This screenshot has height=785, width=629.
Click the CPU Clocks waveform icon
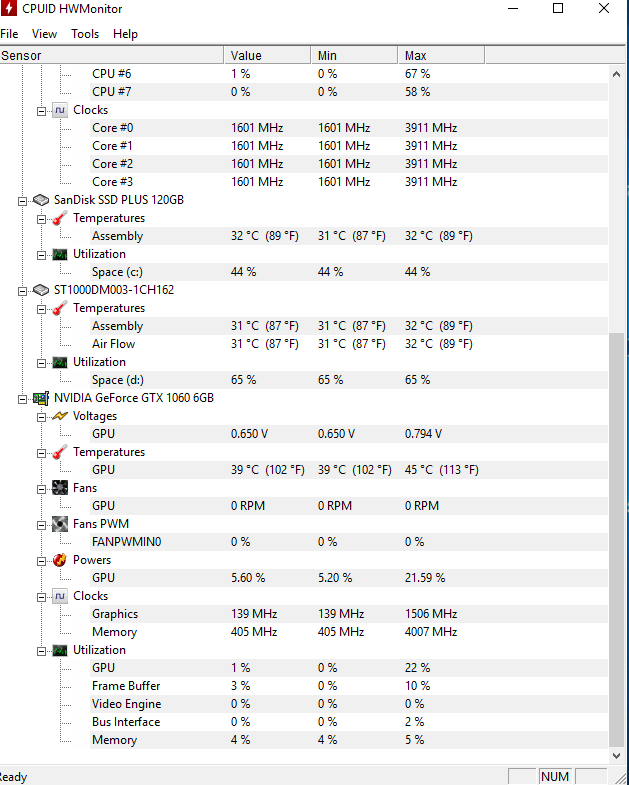(x=60, y=110)
